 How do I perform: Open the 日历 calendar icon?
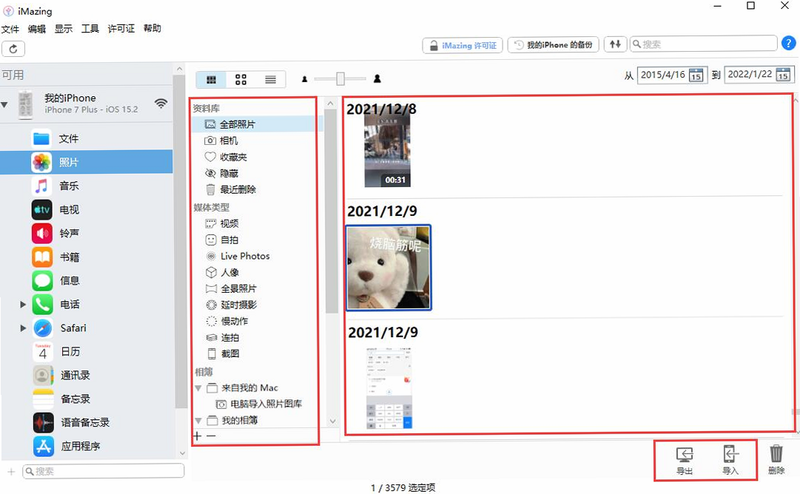click(43, 351)
